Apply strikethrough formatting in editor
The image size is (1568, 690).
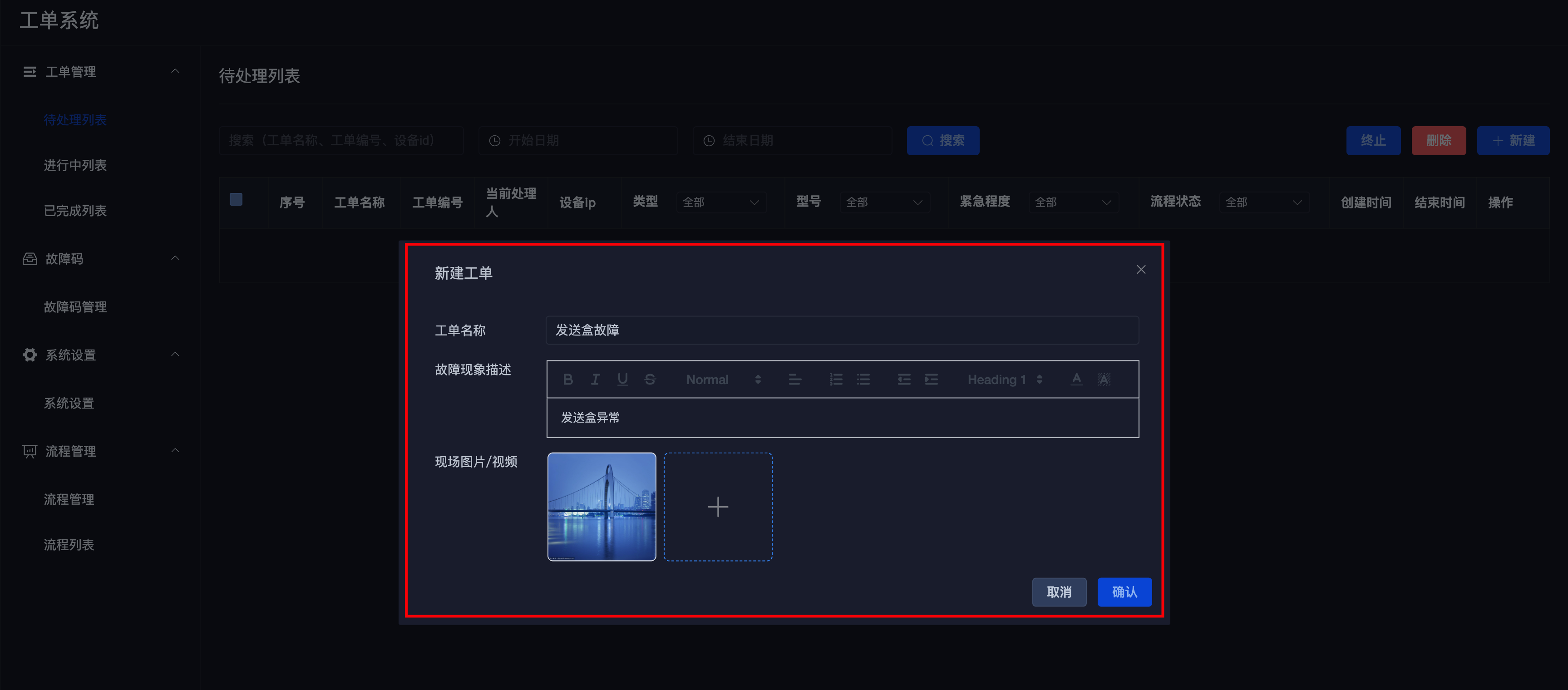point(650,379)
